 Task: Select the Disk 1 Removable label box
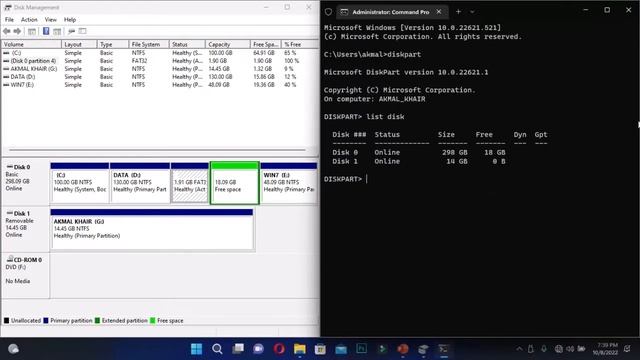[x=25, y=229]
